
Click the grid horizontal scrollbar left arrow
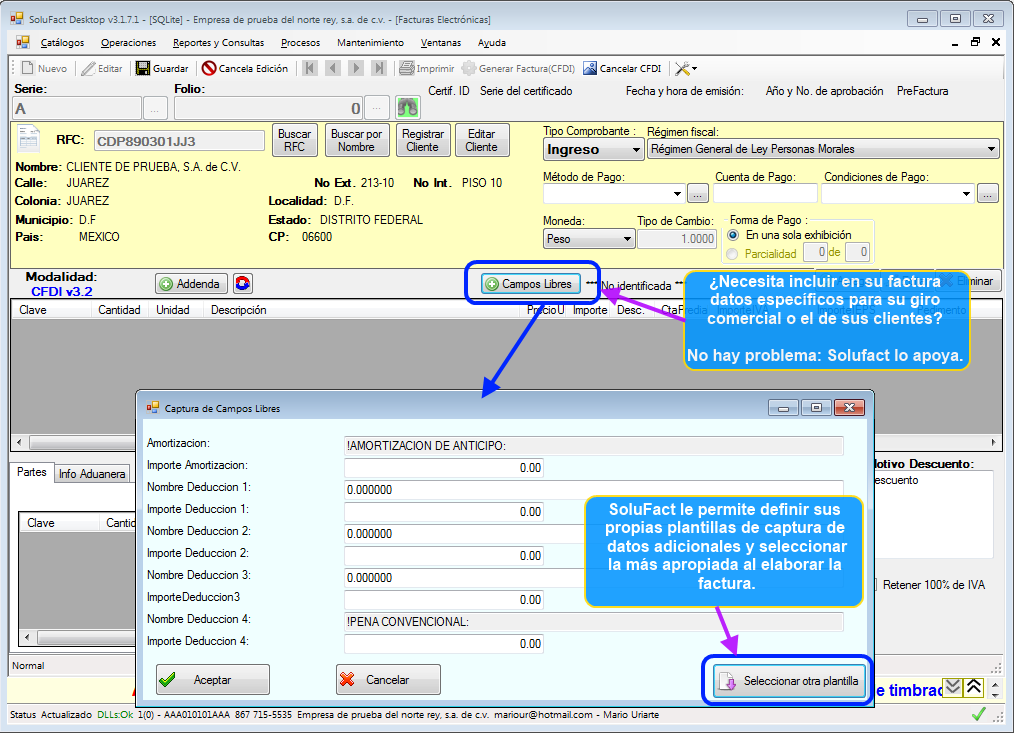[x=19, y=443]
